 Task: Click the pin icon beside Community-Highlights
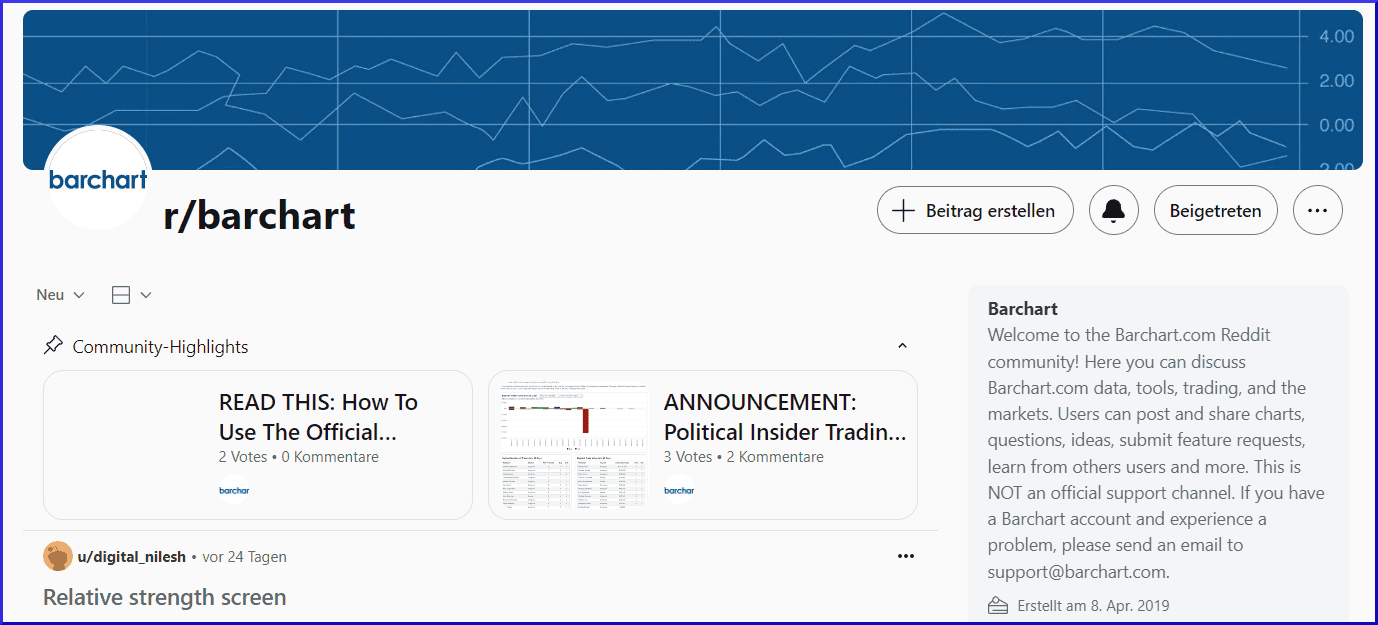[x=53, y=346]
